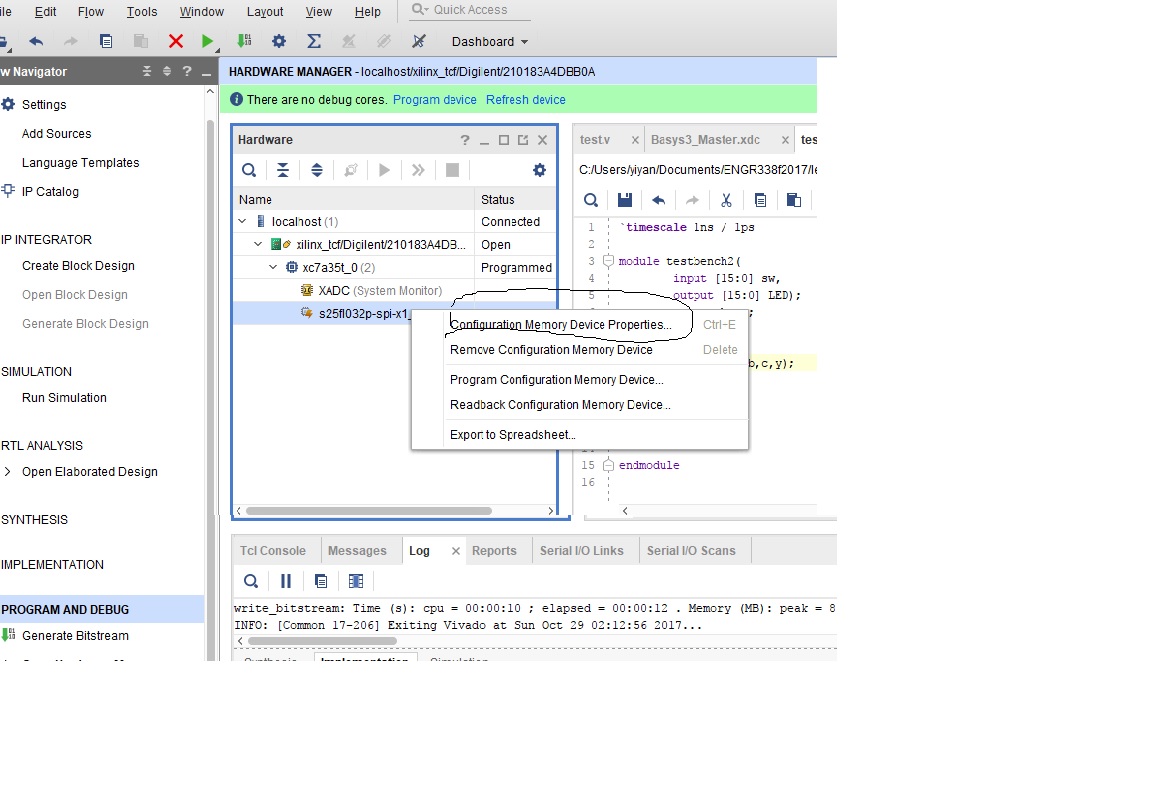Switch to the Tcl Console tab
The image size is (1152, 786).
(x=273, y=551)
